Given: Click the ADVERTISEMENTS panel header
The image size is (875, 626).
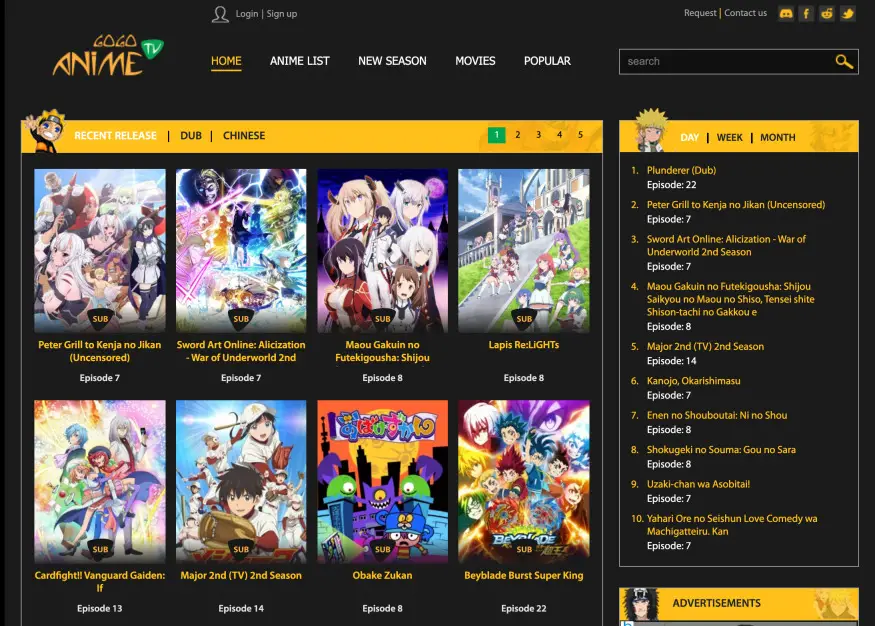Looking at the screenshot, I should pyautogui.click(x=739, y=603).
